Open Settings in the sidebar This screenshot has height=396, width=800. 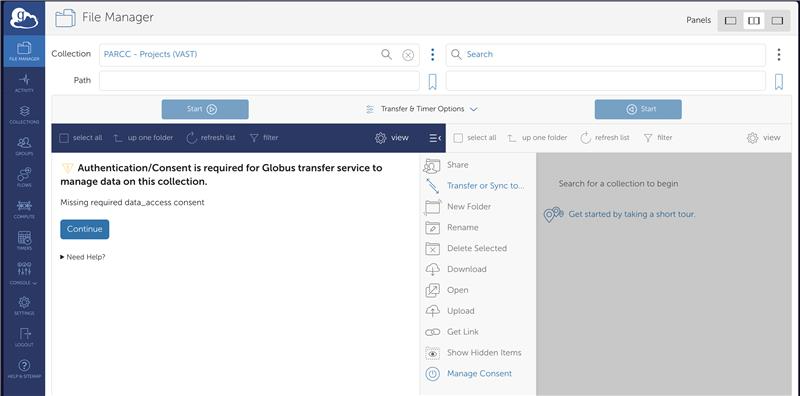click(x=23, y=306)
